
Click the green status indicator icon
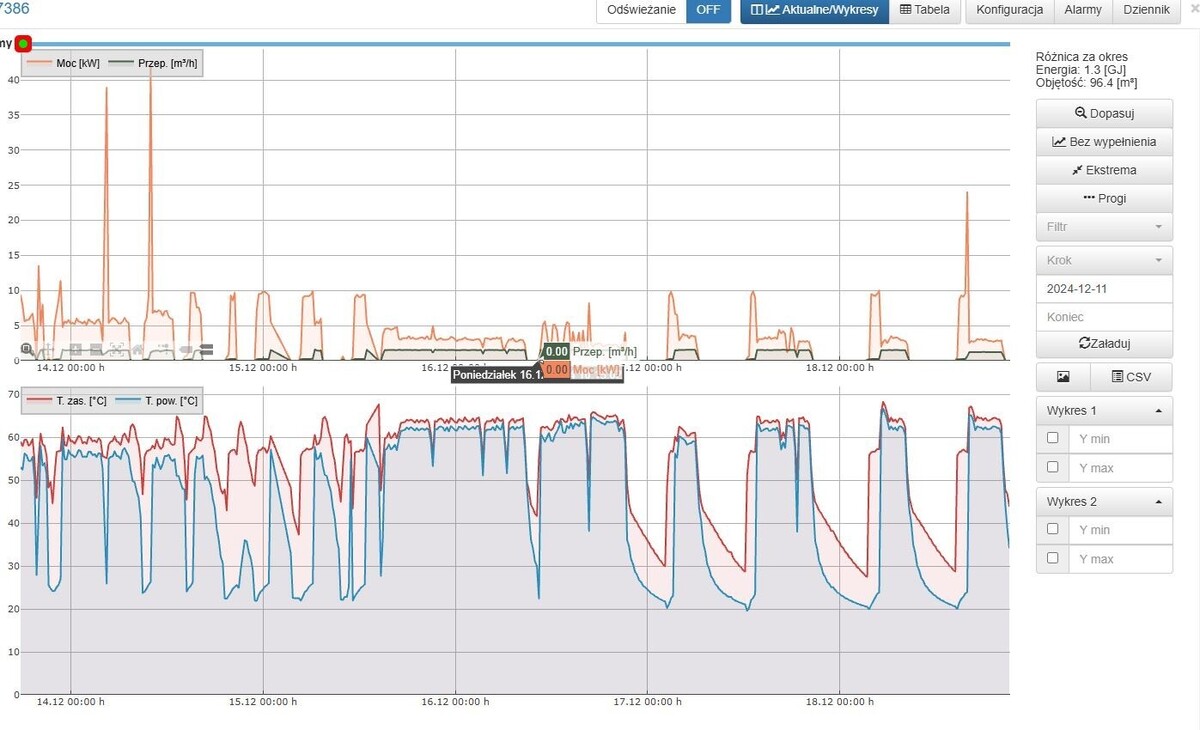[x=23, y=44]
